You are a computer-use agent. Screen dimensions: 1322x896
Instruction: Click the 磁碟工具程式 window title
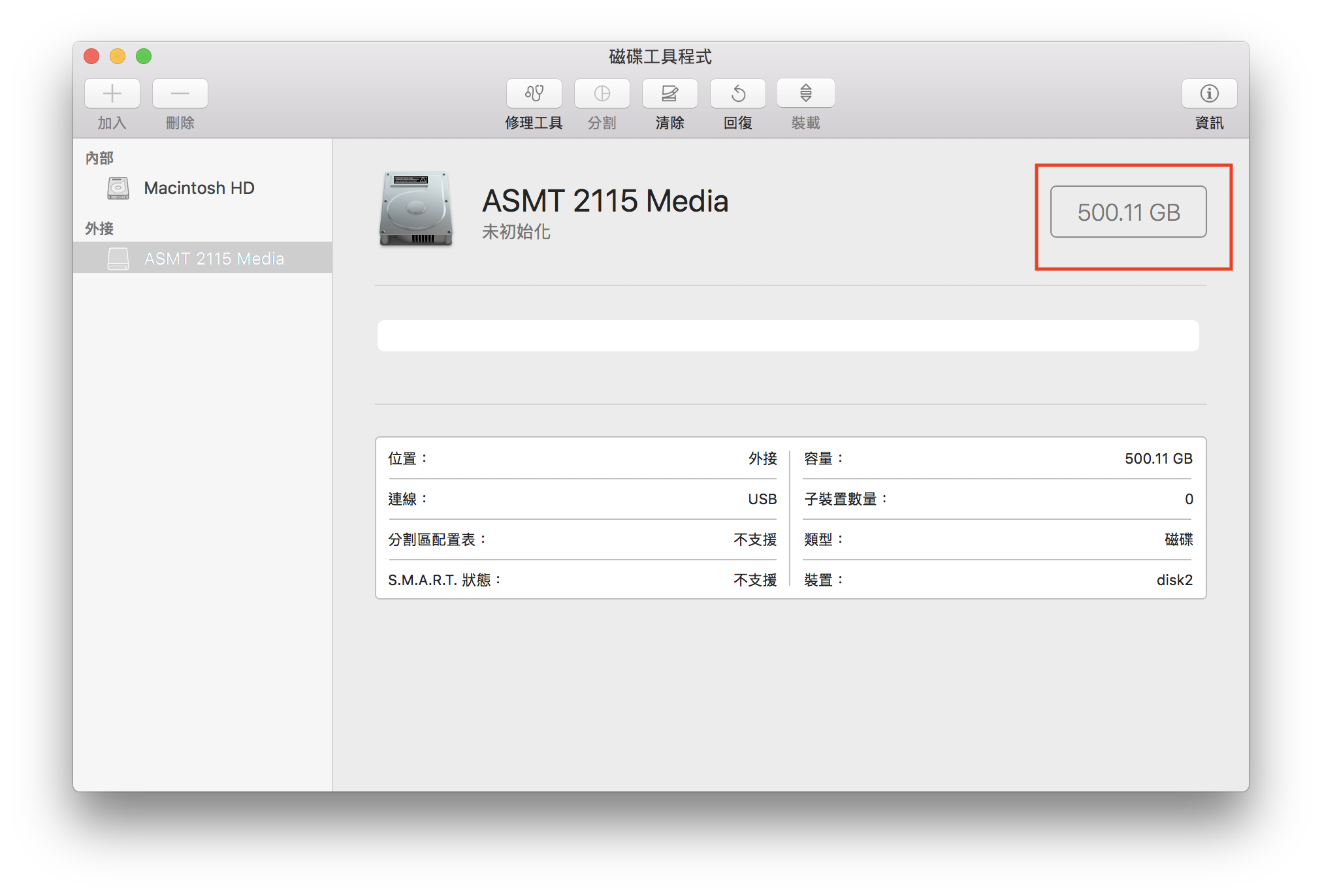(660, 57)
